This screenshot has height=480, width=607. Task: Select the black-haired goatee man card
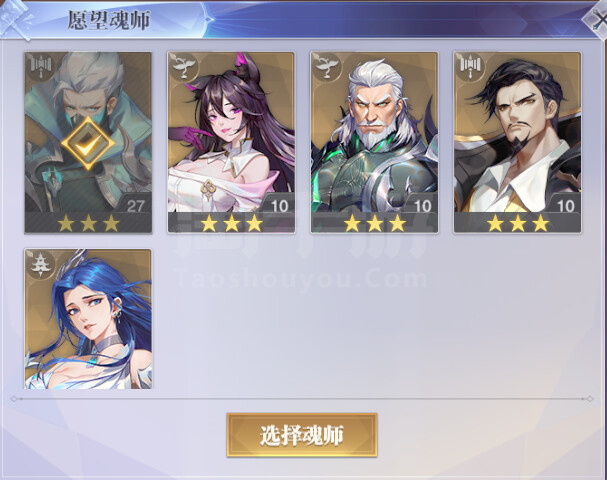coord(517,142)
